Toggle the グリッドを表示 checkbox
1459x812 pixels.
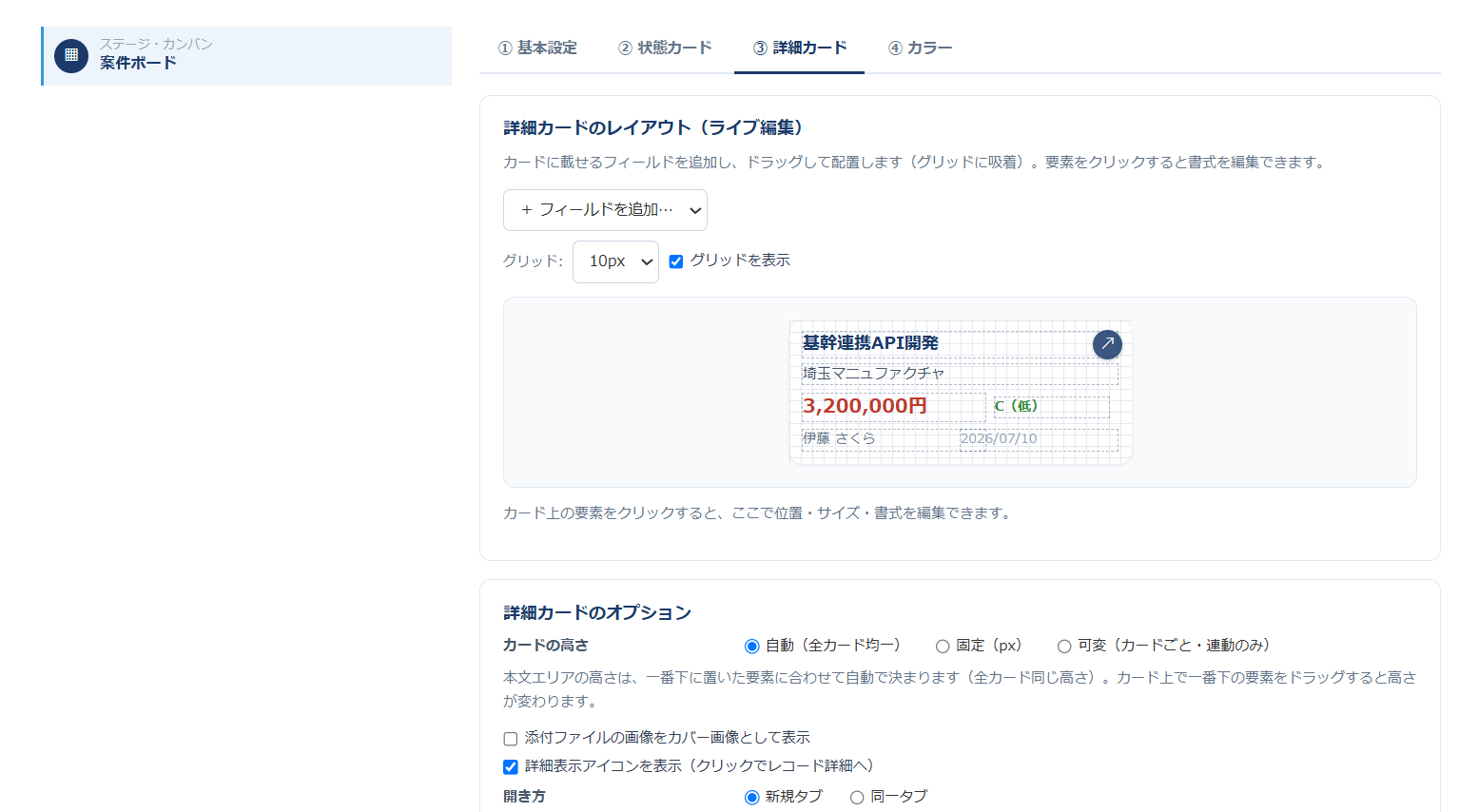coord(676,261)
